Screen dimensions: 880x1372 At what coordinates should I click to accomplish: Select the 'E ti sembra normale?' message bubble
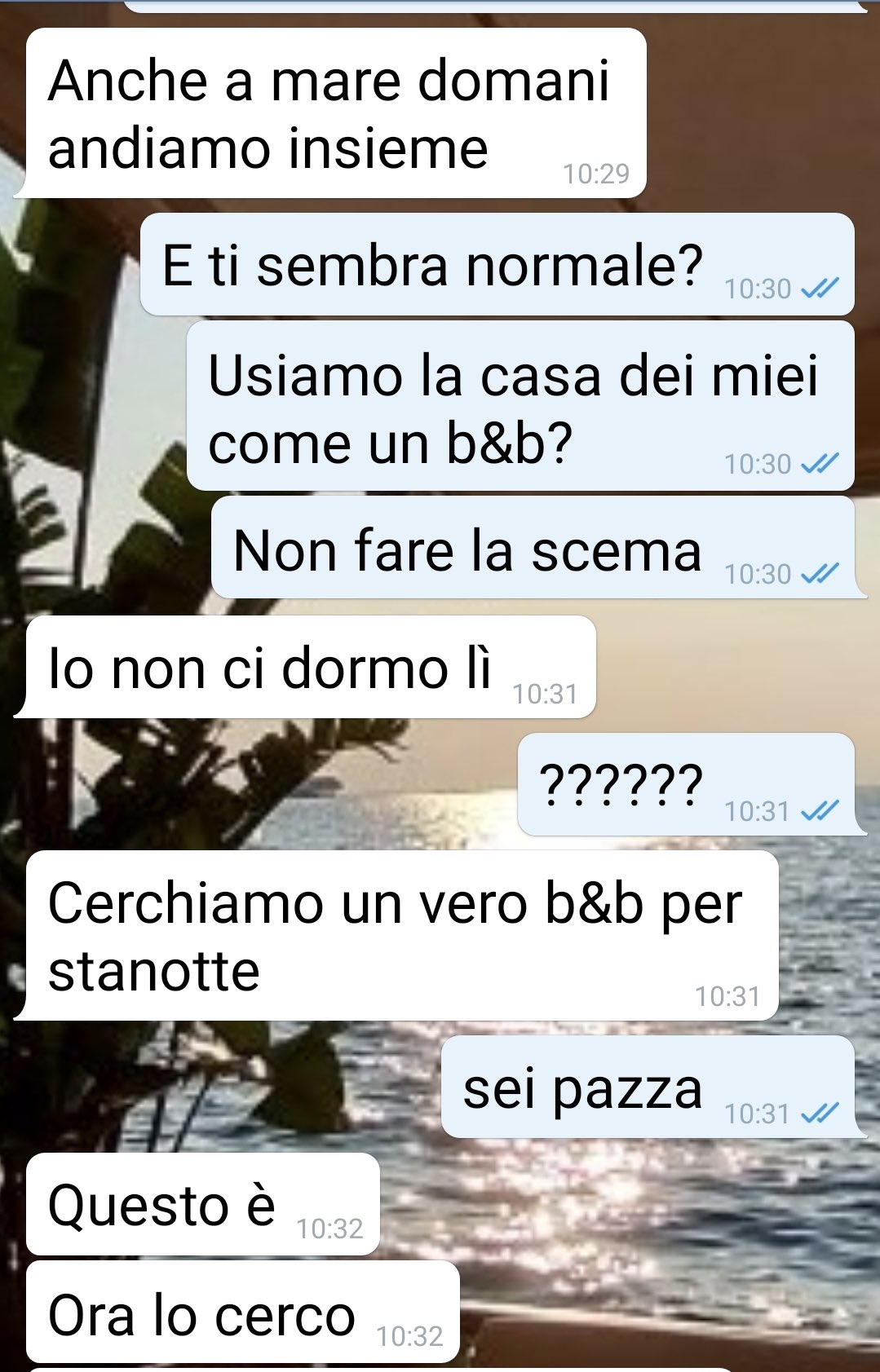497,265
